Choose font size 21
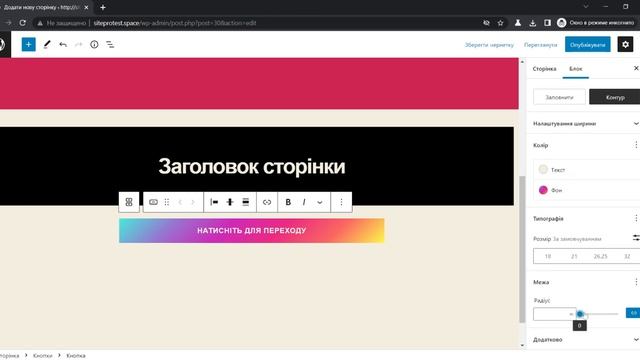This screenshot has width=640, height=360. (574, 256)
